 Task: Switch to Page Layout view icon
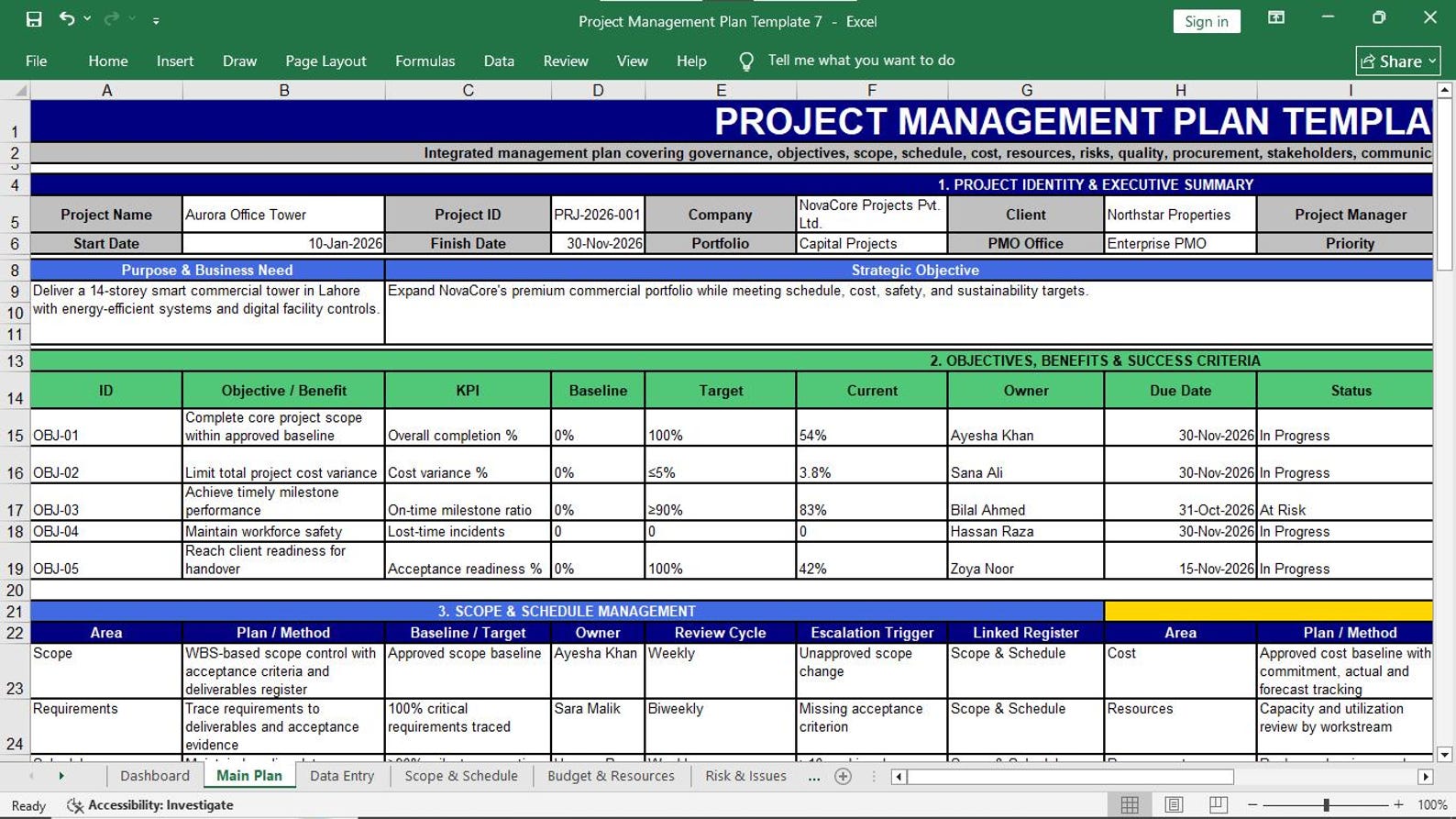coord(1174,805)
